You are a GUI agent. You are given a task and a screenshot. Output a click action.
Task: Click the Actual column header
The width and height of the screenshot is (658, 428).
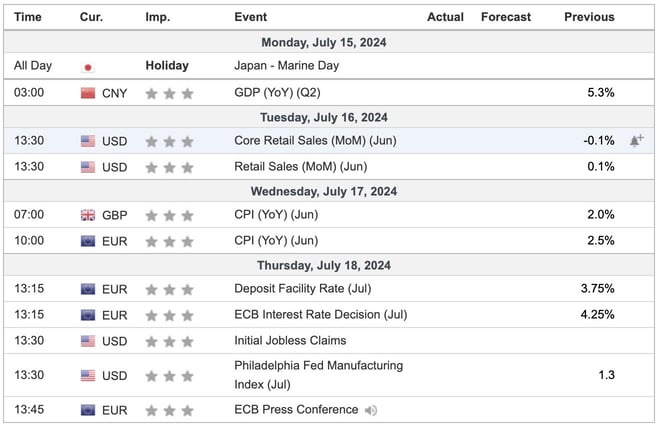coord(445,17)
